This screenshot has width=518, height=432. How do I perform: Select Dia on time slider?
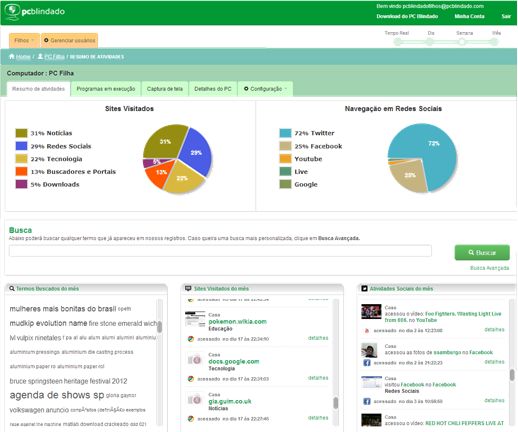430,42
